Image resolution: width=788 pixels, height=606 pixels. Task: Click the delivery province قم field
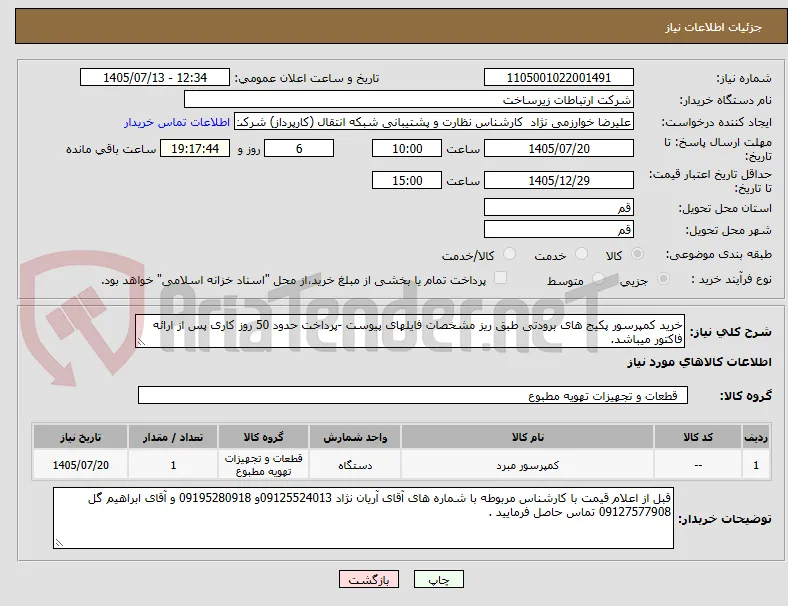coord(558,208)
